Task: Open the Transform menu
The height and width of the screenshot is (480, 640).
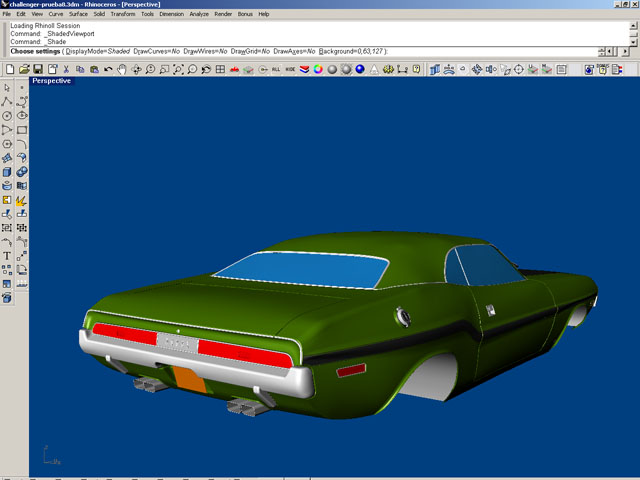Action: pos(123,14)
